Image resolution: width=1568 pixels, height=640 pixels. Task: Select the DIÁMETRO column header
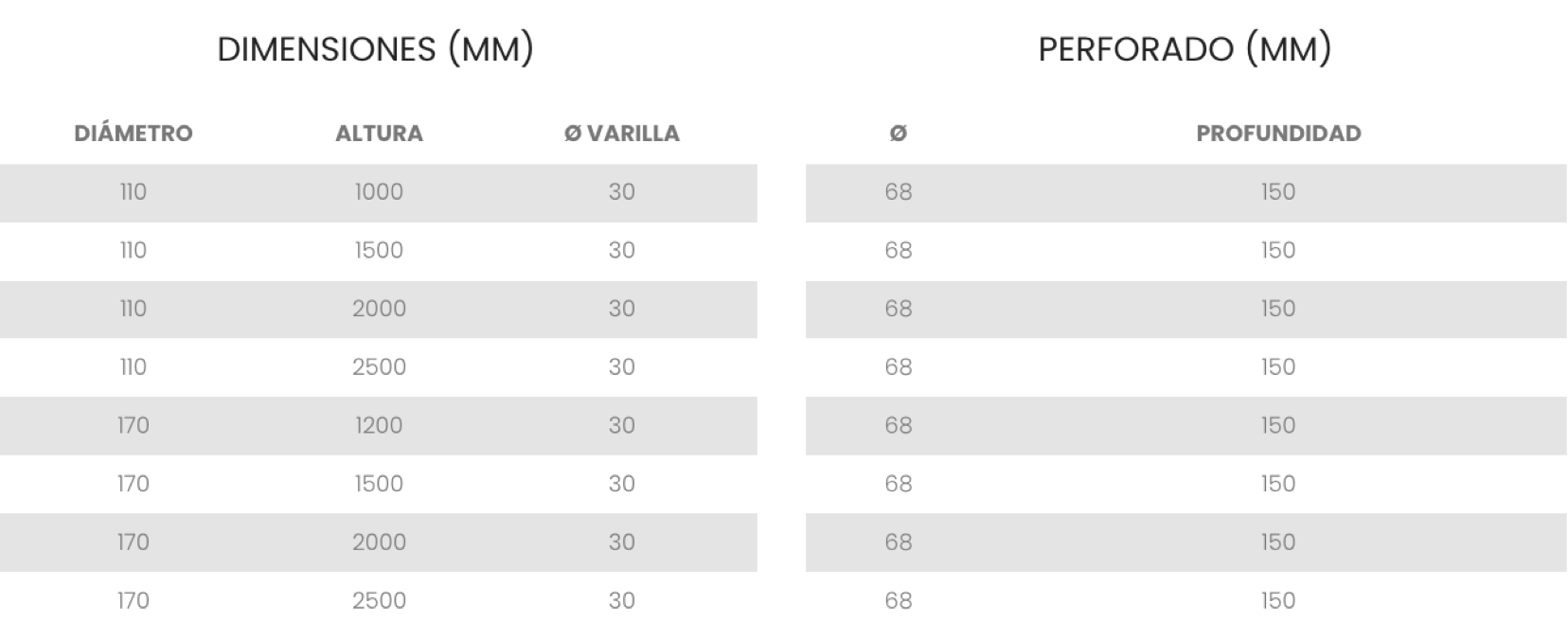coord(134,133)
